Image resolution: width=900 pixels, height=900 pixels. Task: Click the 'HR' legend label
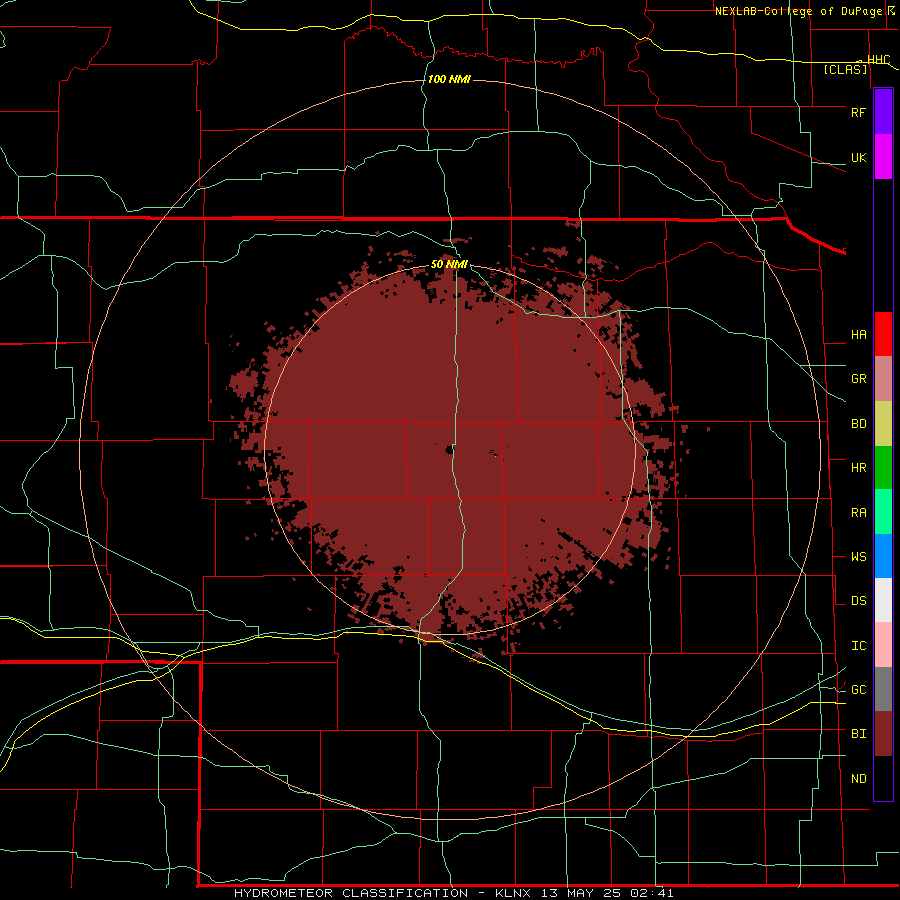(x=858, y=468)
